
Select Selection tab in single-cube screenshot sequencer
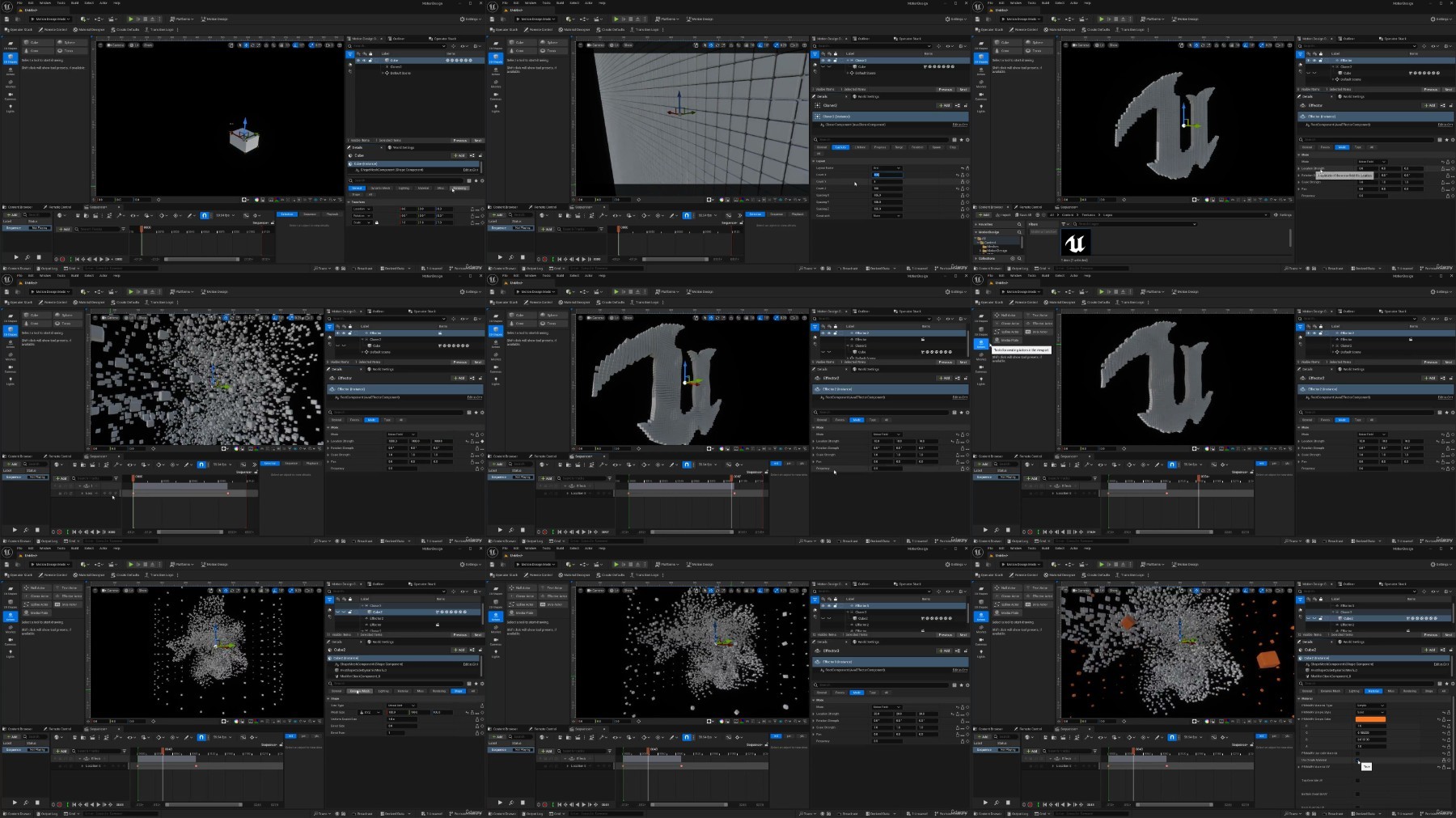coord(287,214)
